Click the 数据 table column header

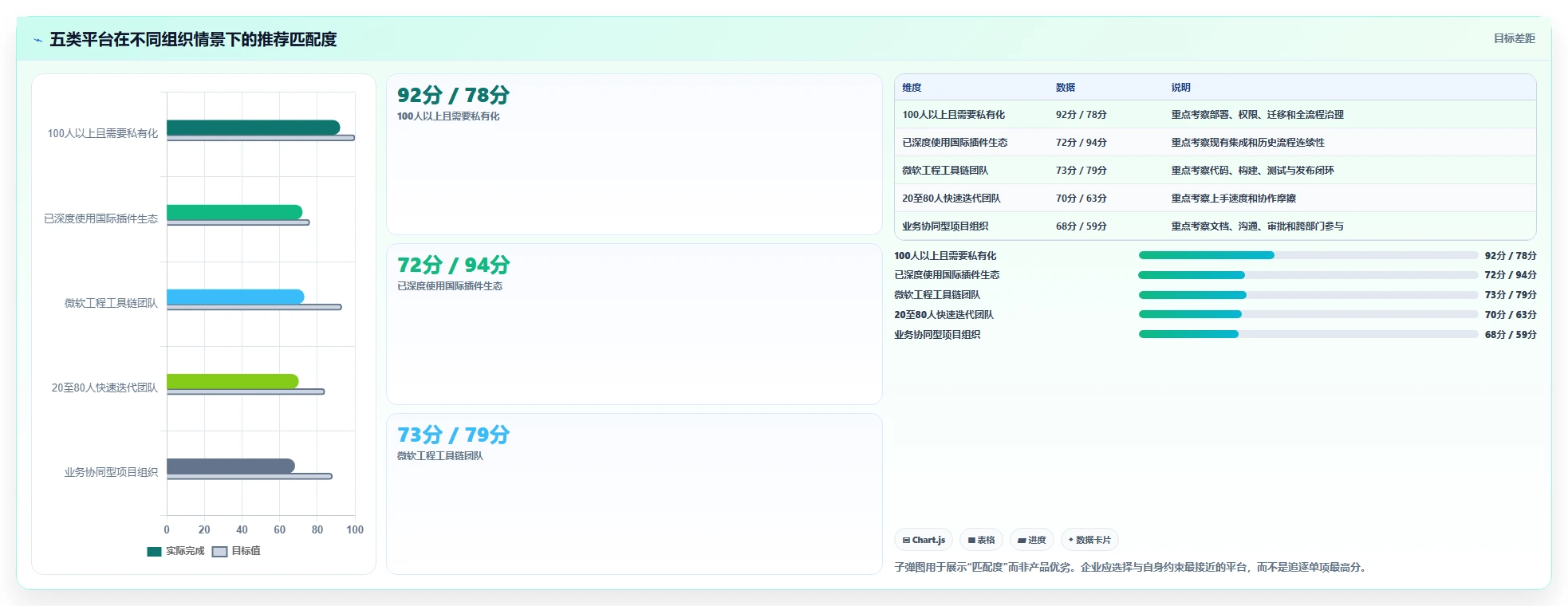pyautogui.click(x=1066, y=88)
